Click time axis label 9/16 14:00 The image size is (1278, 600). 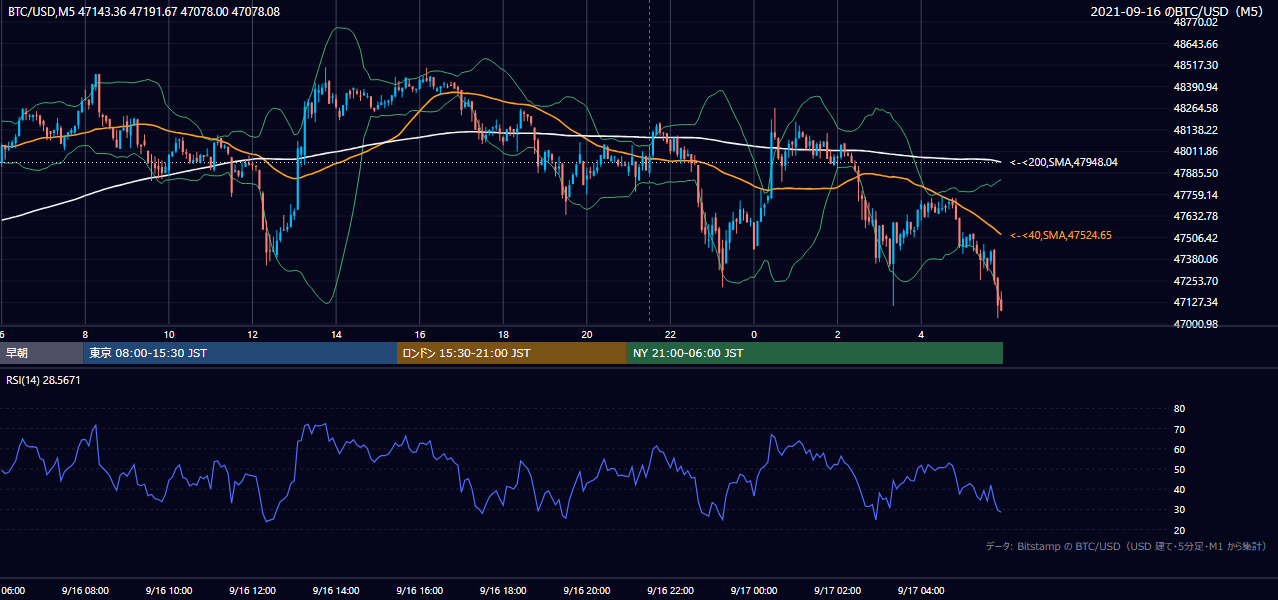tap(336, 591)
